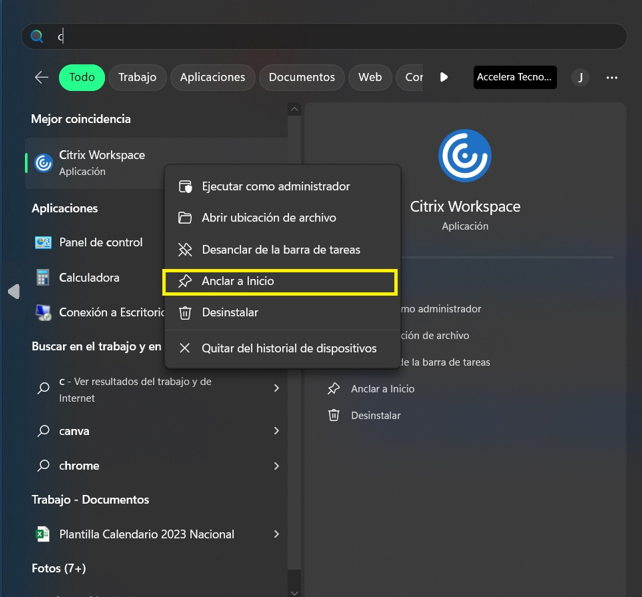This screenshot has width=642, height=597.
Task: Click the Conexión a Escritorio remote icon
Action: click(x=43, y=313)
